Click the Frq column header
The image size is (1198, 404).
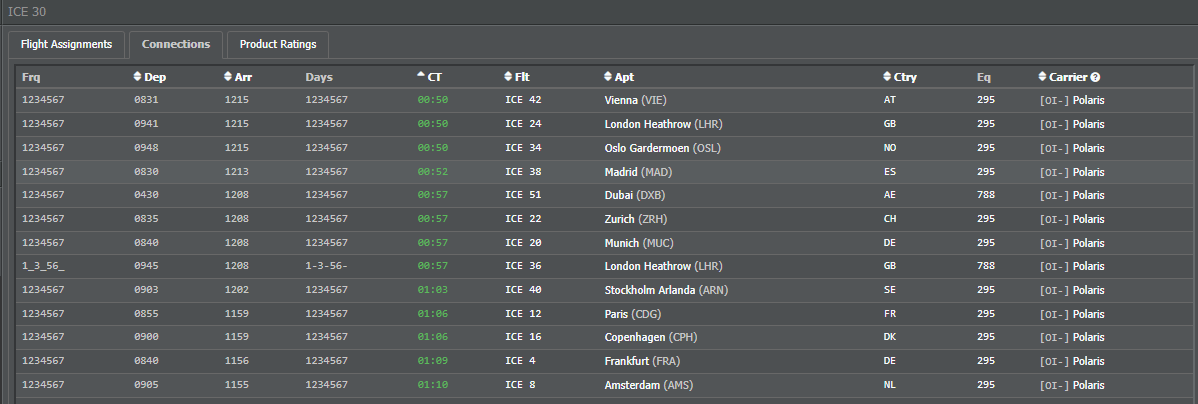[31, 77]
